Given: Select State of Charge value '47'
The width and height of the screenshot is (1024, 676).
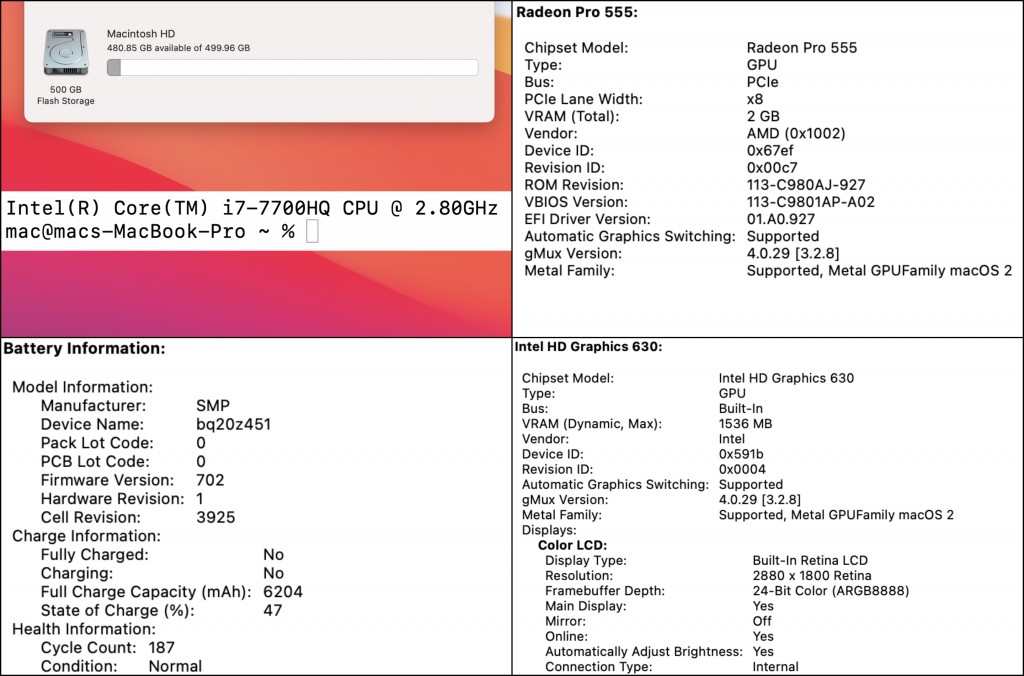Looking at the screenshot, I should [x=272, y=611].
